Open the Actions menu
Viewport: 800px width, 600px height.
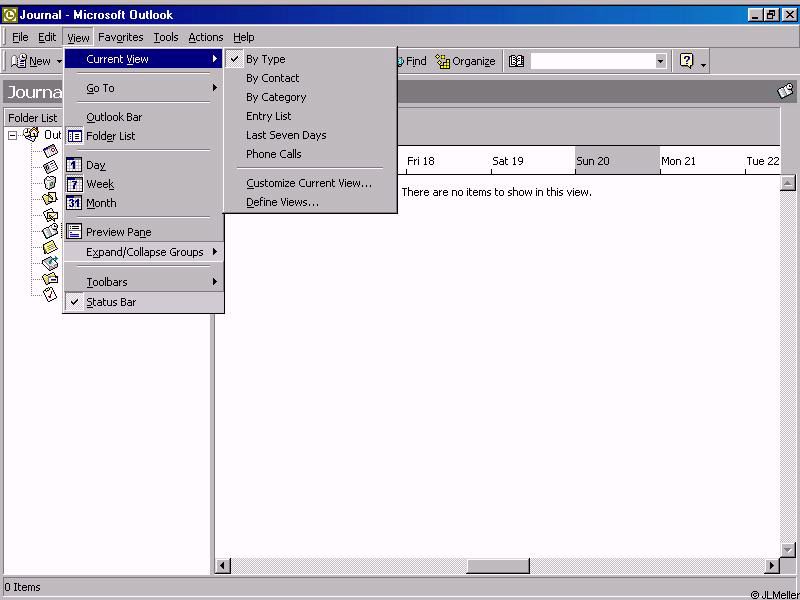[x=206, y=37]
